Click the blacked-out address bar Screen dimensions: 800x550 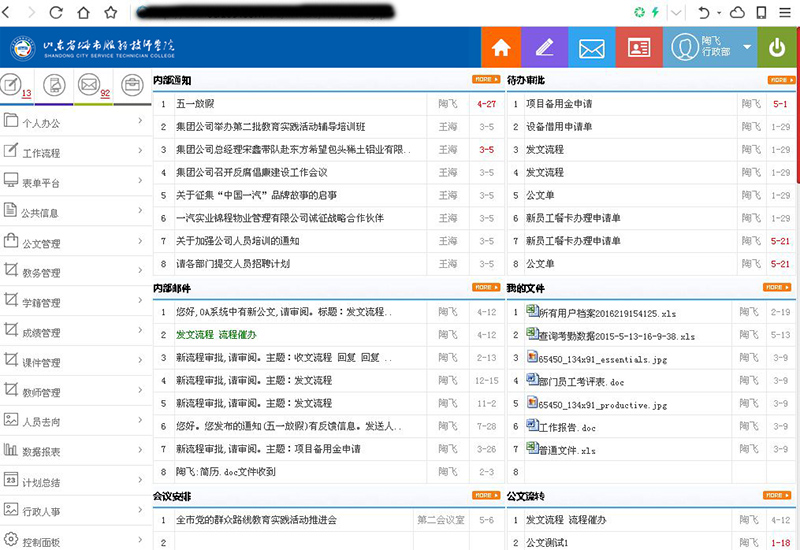click(x=265, y=12)
